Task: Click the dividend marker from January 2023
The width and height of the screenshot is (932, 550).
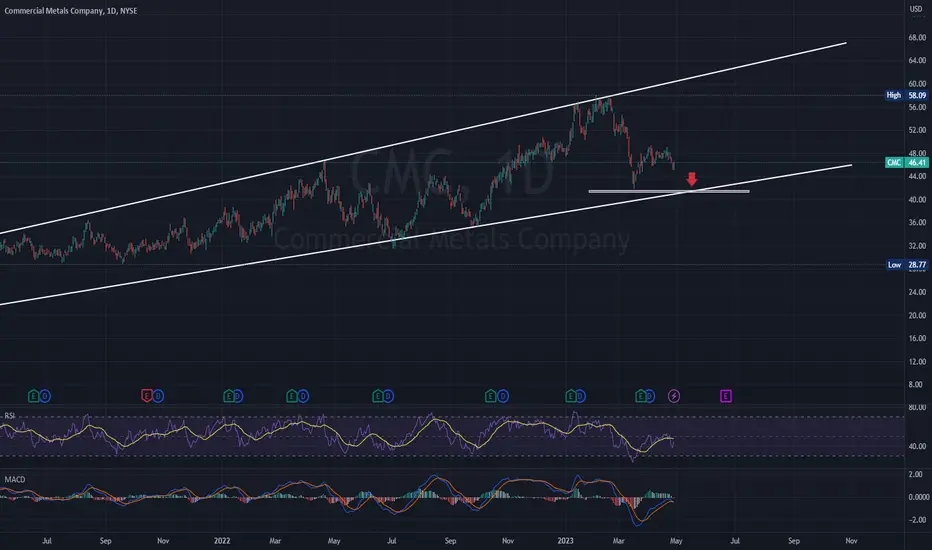Action: pos(580,396)
